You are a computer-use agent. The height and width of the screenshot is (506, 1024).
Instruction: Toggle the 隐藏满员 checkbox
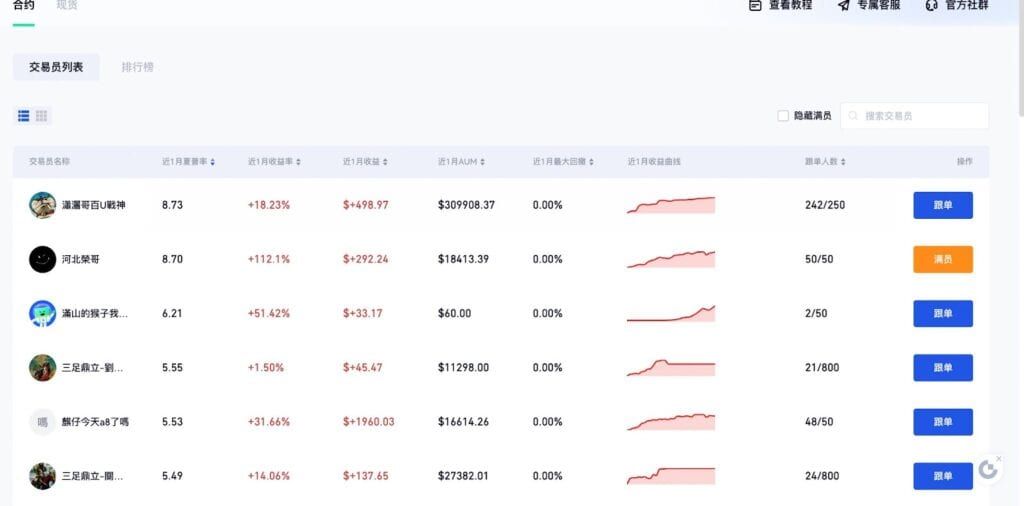(x=783, y=116)
